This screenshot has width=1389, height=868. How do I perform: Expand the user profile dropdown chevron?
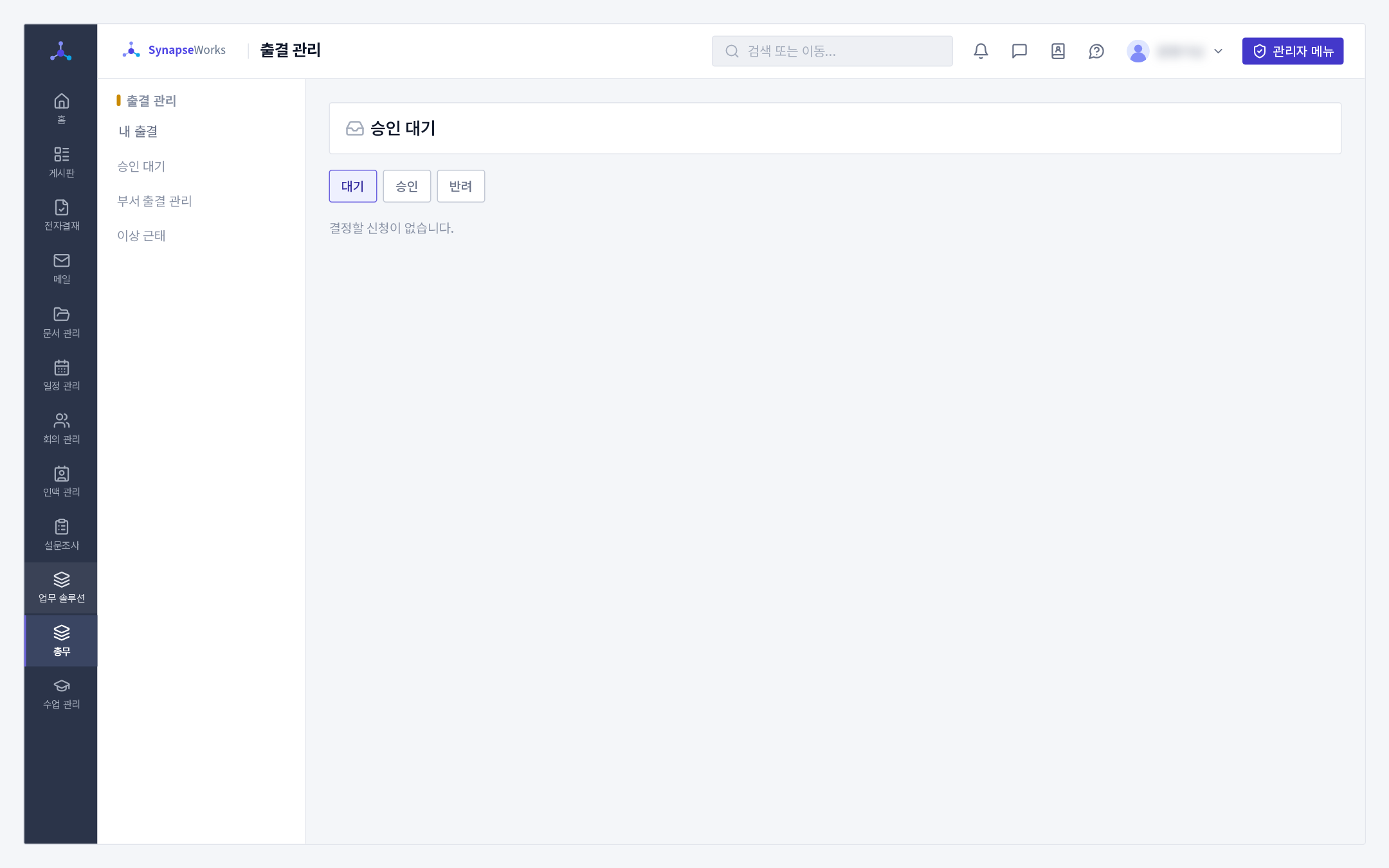point(1218,51)
